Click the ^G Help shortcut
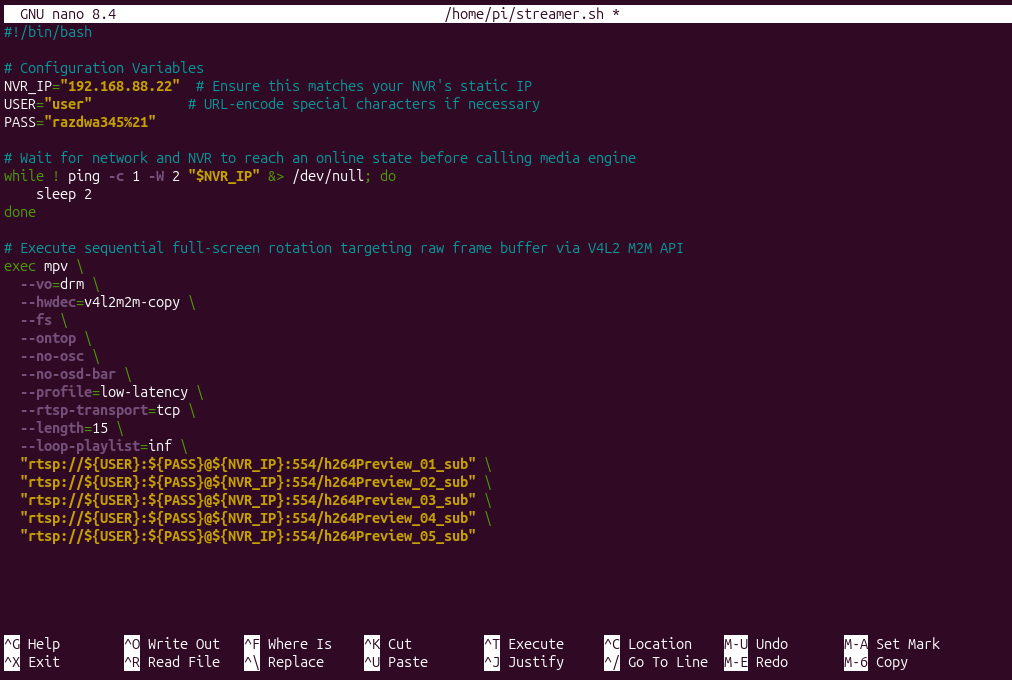 click(x=32, y=644)
